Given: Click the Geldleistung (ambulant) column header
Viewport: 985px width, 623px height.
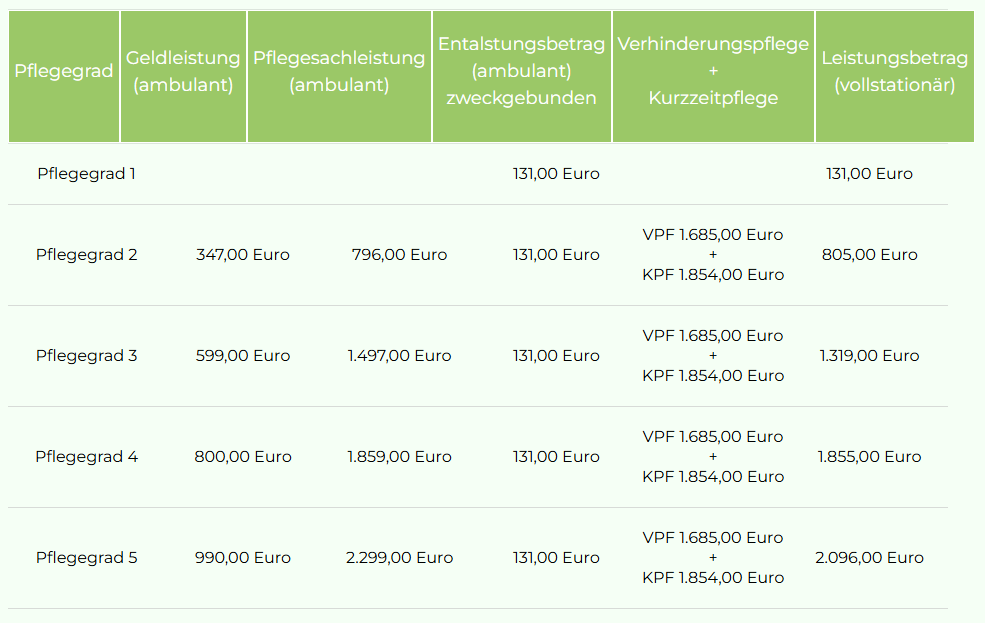Looking at the screenshot, I should coord(183,72).
